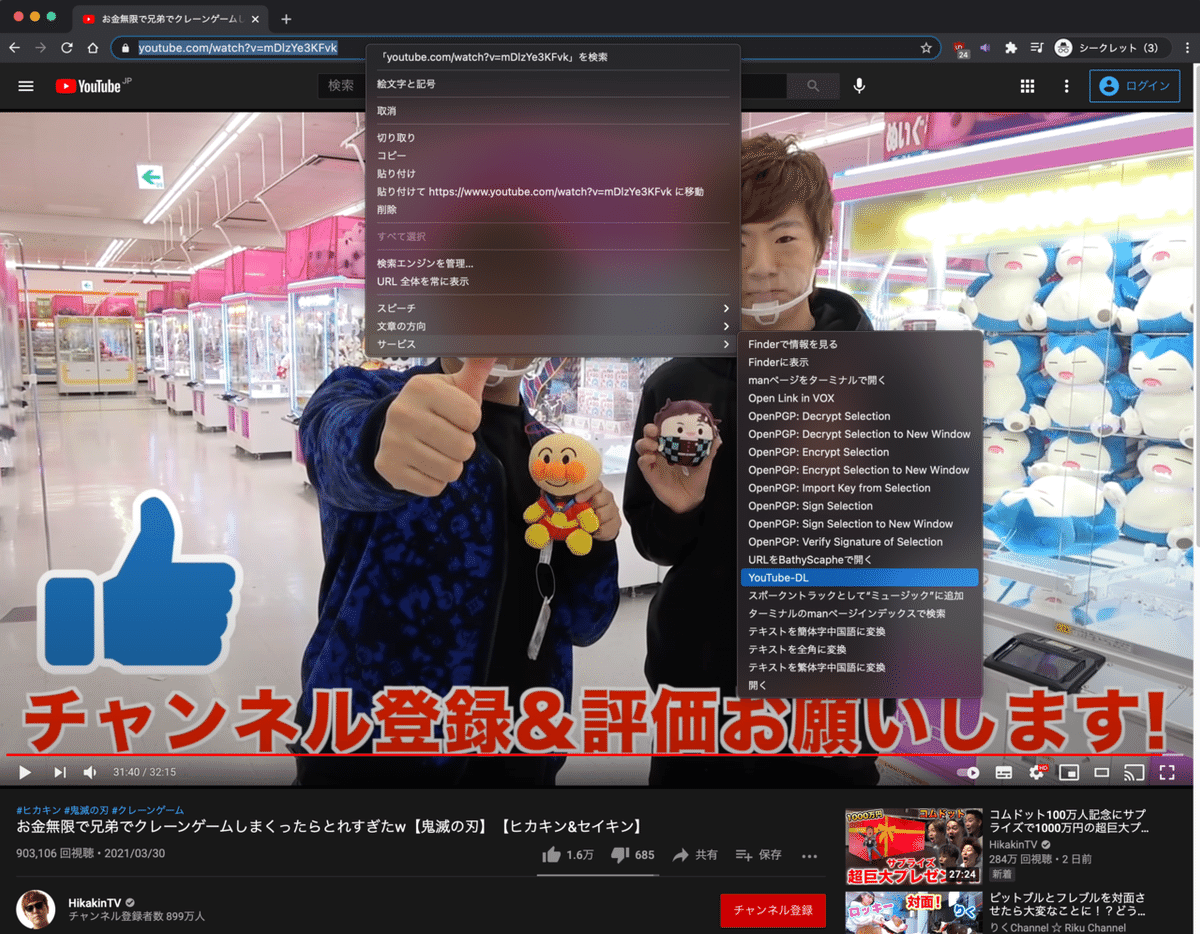
Task: Enable subtitles with the captions icon
Action: 1005,772
